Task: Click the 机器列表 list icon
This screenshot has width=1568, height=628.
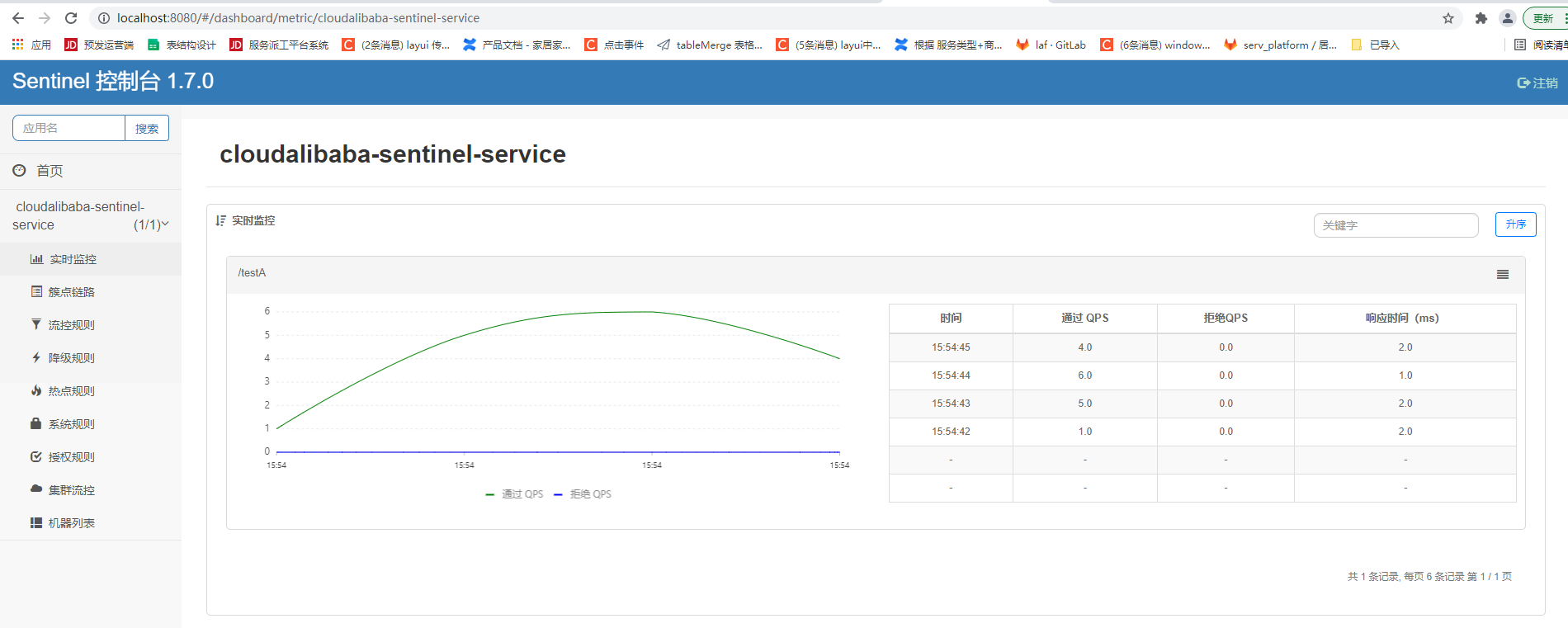Action: [36, 522]
